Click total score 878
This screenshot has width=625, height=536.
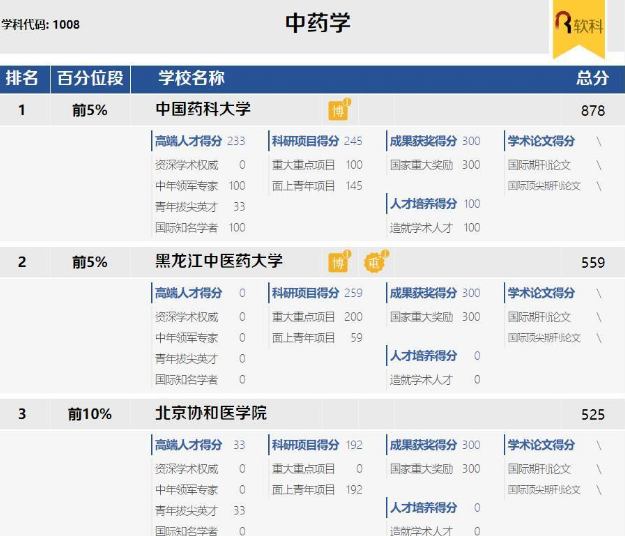593,110
